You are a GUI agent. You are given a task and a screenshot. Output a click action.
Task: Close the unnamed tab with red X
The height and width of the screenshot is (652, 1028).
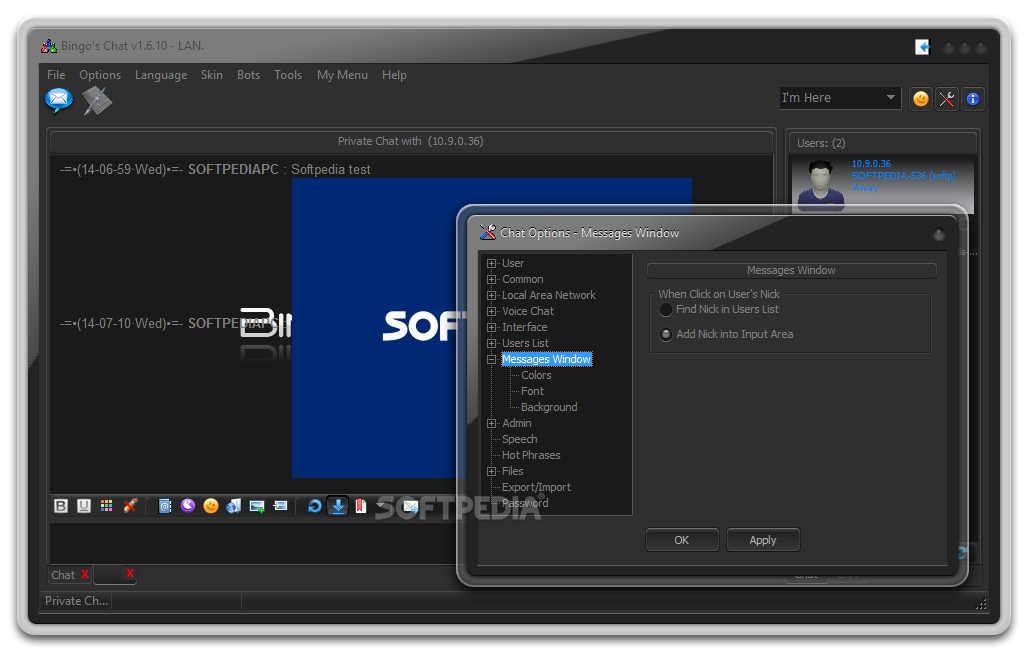click(x=130, y=573)
